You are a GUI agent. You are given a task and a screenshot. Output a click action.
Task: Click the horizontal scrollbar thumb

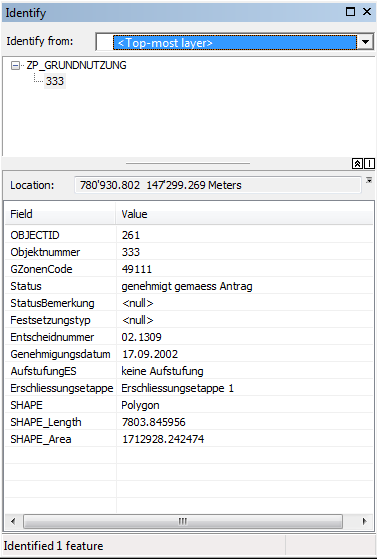pos(183,522)
